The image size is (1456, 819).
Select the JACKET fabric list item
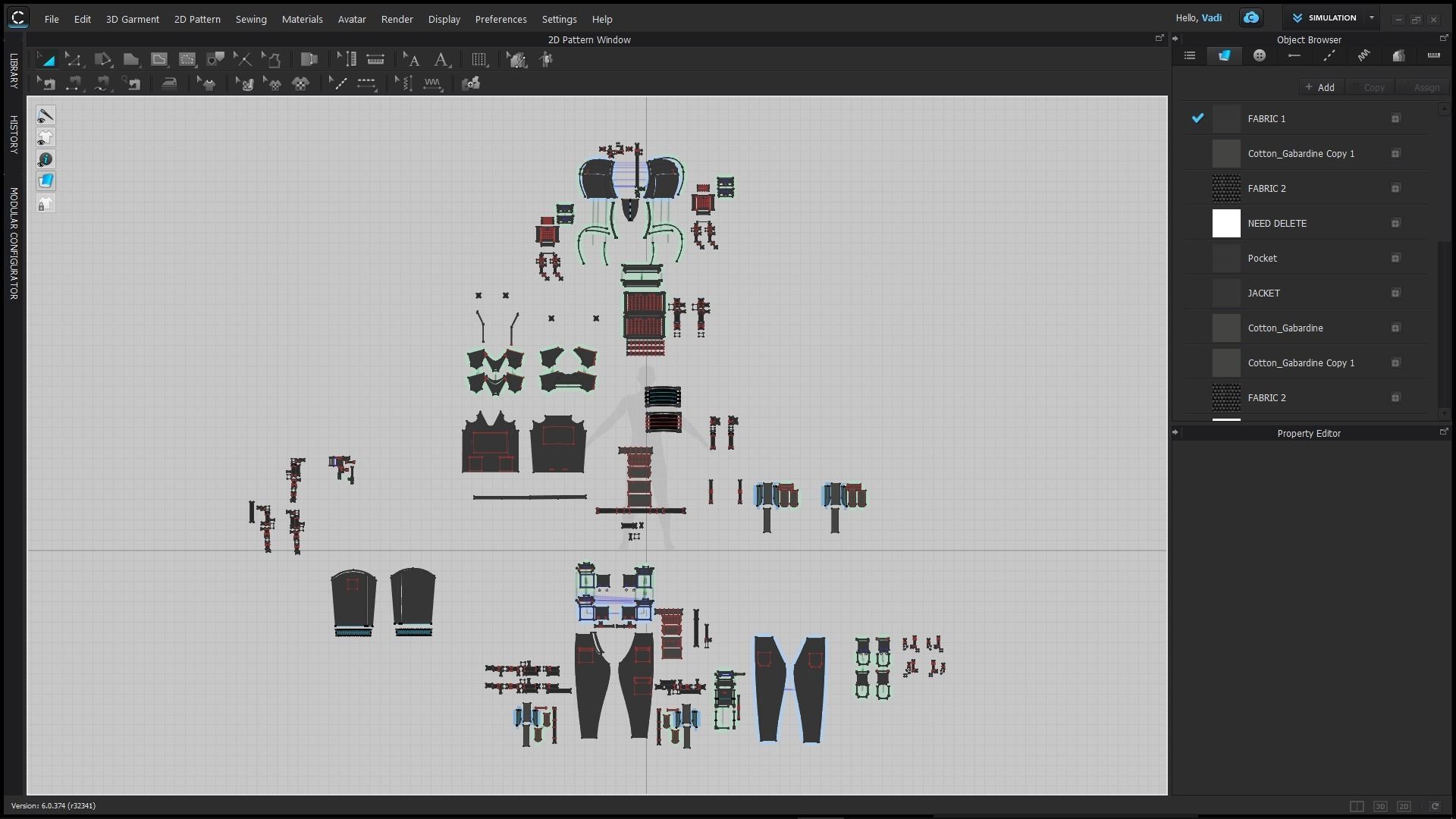coord(1263,293)
